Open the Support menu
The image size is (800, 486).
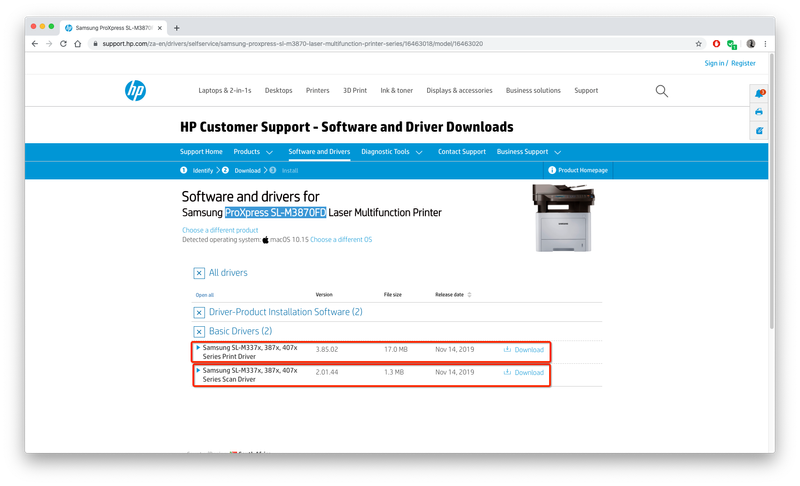(x=586, y=90)
